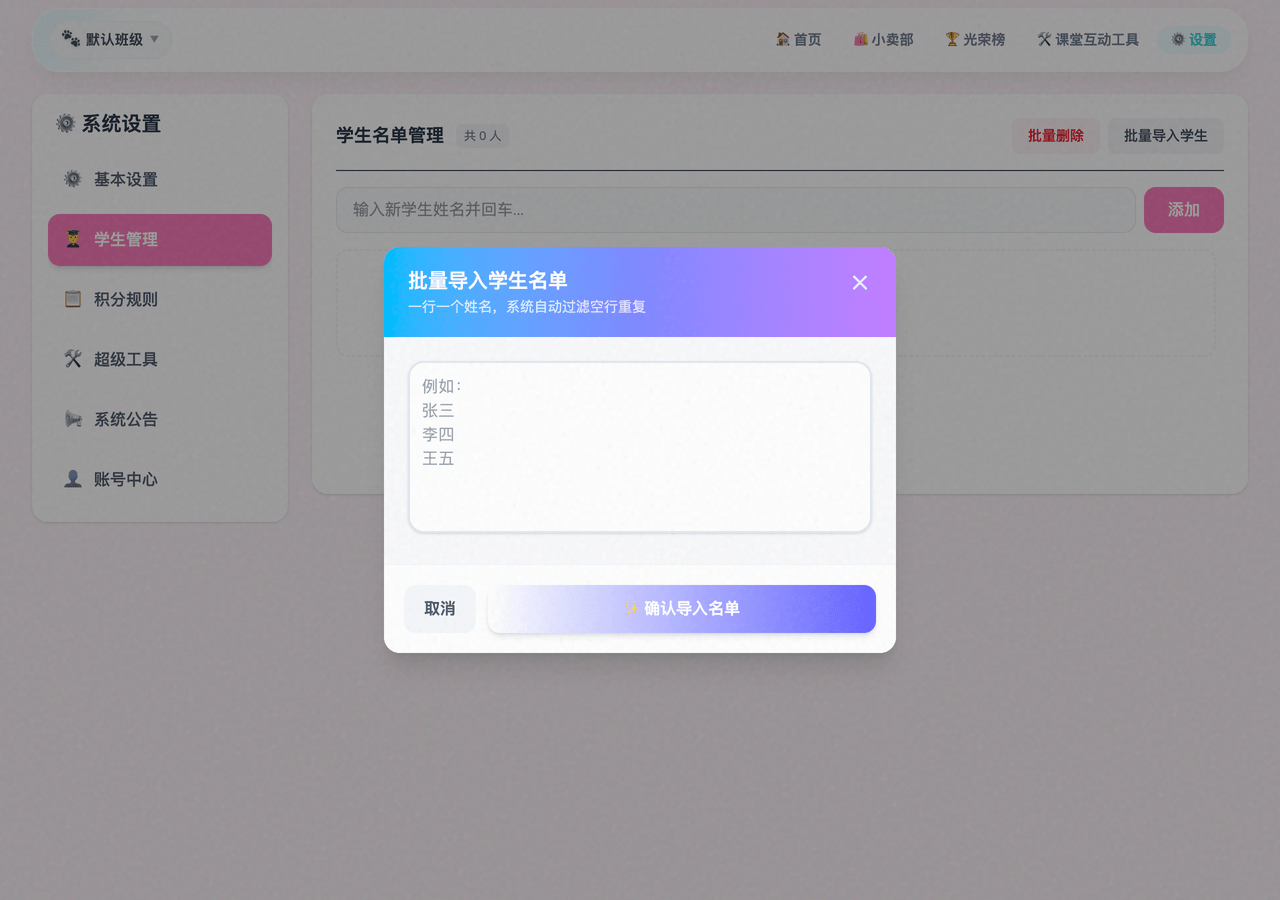
Task: Click the person icon for 账号中心
Action: click(73, 480)
